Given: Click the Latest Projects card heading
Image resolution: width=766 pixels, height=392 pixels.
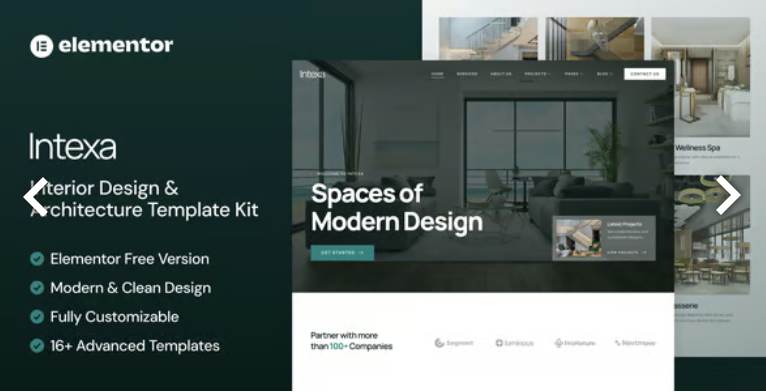Looking at the screenshot, I should coord(624,224).
